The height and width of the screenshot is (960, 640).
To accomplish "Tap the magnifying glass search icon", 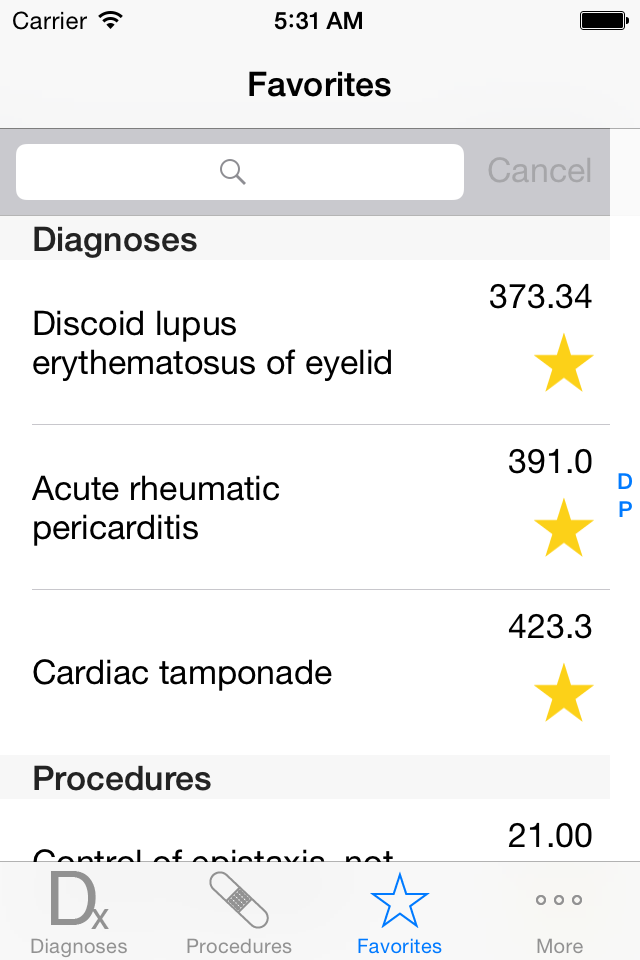I will [x=233, y=172].
